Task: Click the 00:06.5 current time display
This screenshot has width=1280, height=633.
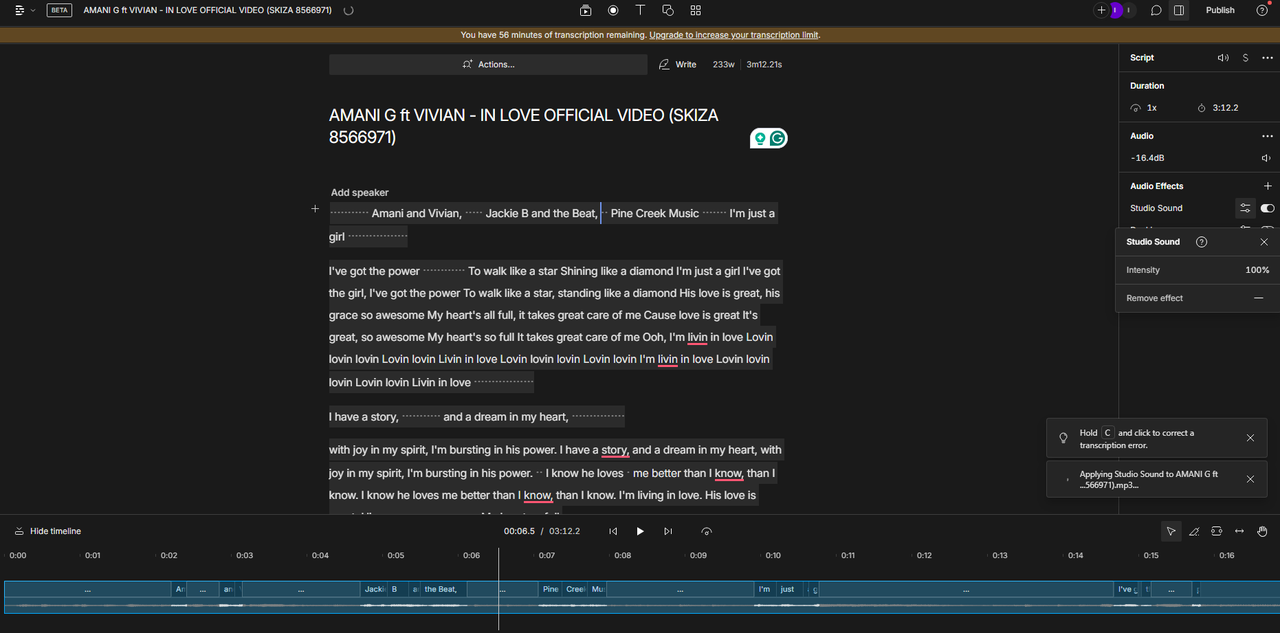Action: [x=519, y=531]
